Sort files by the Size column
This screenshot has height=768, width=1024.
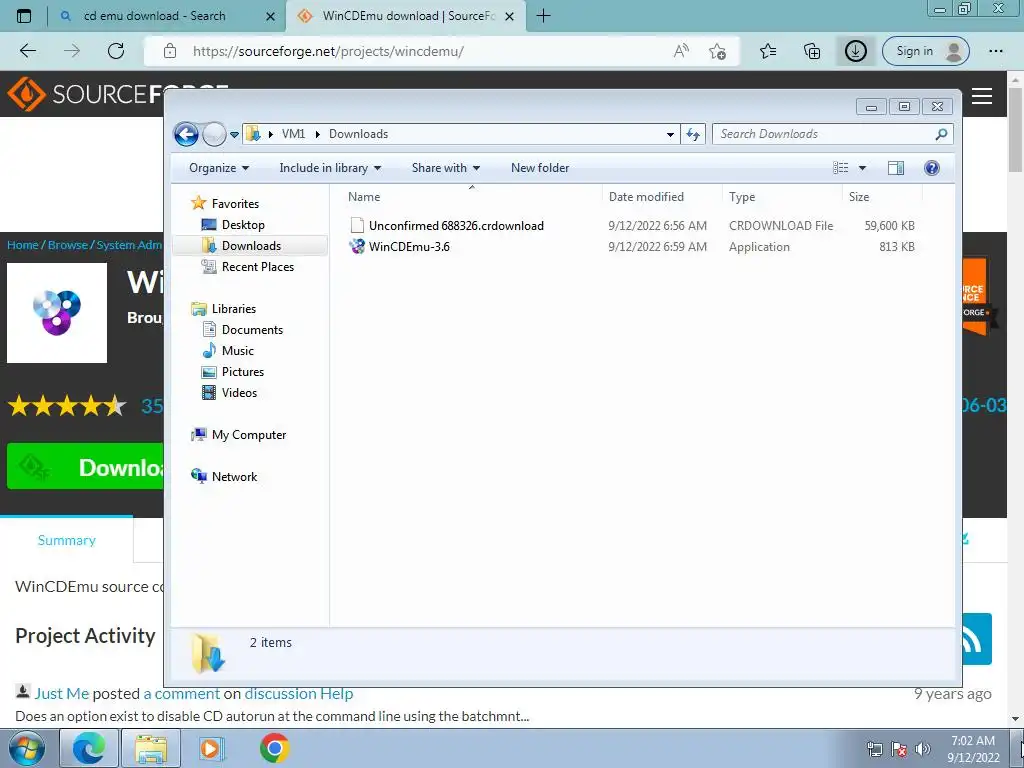point(859,197)
